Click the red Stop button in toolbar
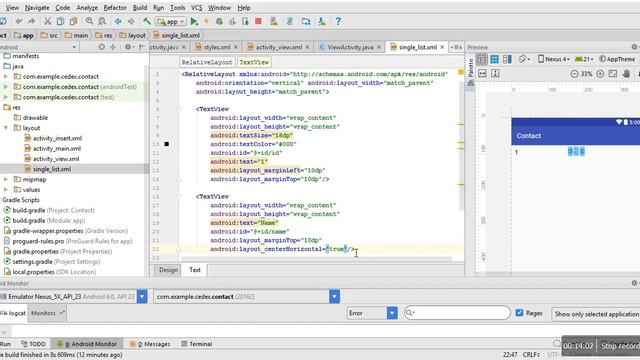The image size is (640, 360). [258, 21]
